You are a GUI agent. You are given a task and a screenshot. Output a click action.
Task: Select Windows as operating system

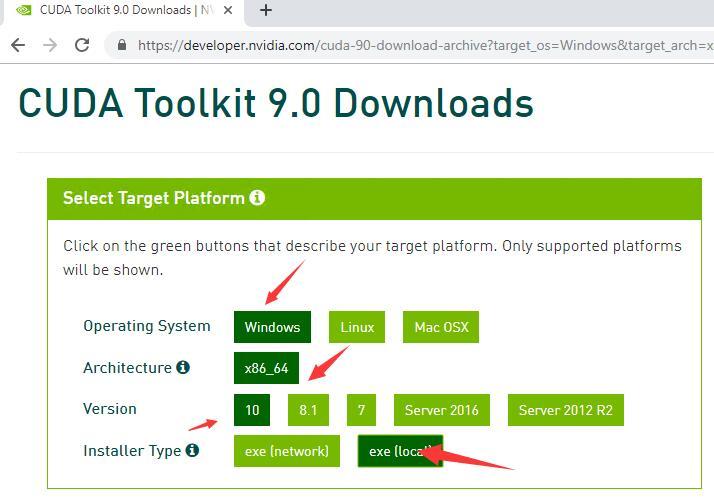point(272,327)
